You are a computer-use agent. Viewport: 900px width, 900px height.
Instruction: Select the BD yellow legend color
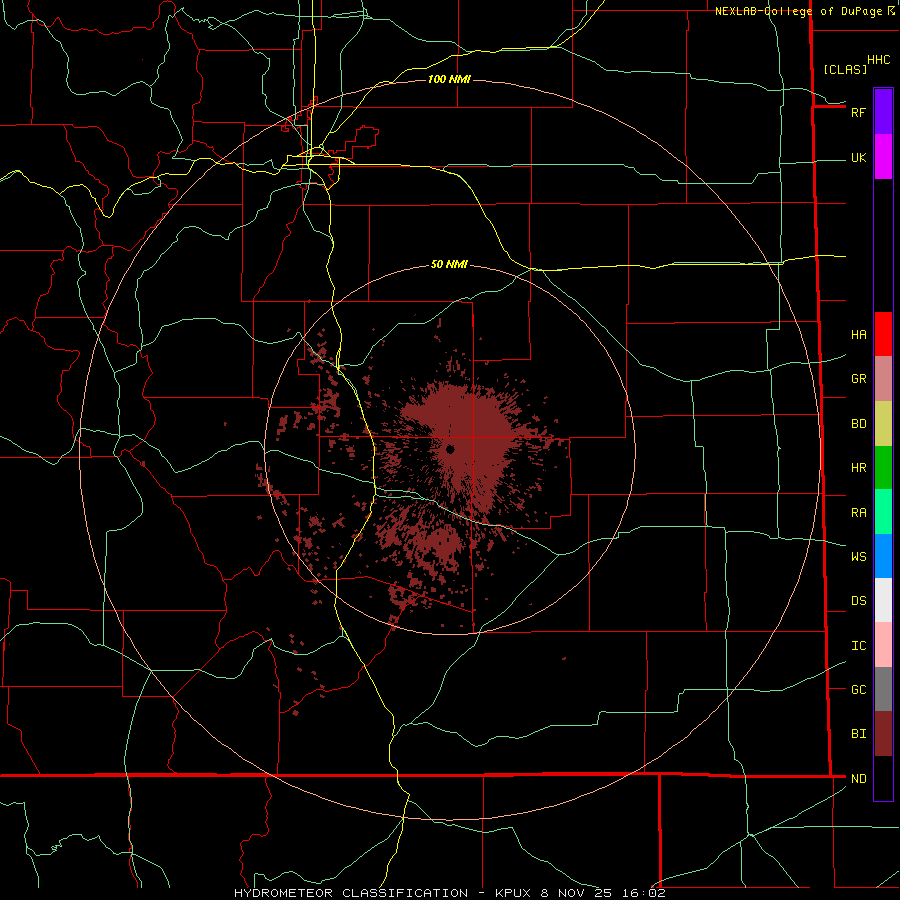click(x=883, y=424)
